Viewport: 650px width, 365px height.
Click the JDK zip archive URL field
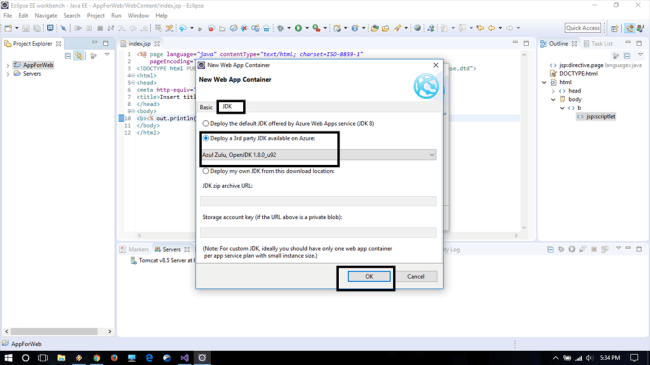pos(318,202)
